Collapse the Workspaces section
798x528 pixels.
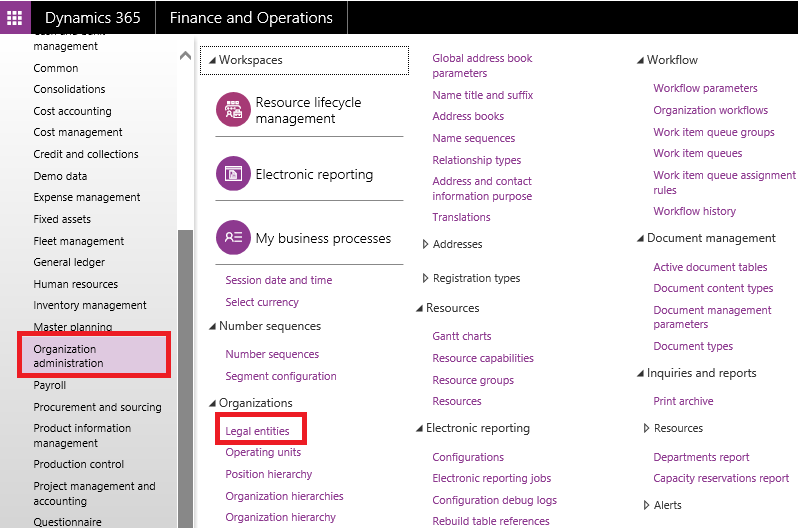pos(212,61)
